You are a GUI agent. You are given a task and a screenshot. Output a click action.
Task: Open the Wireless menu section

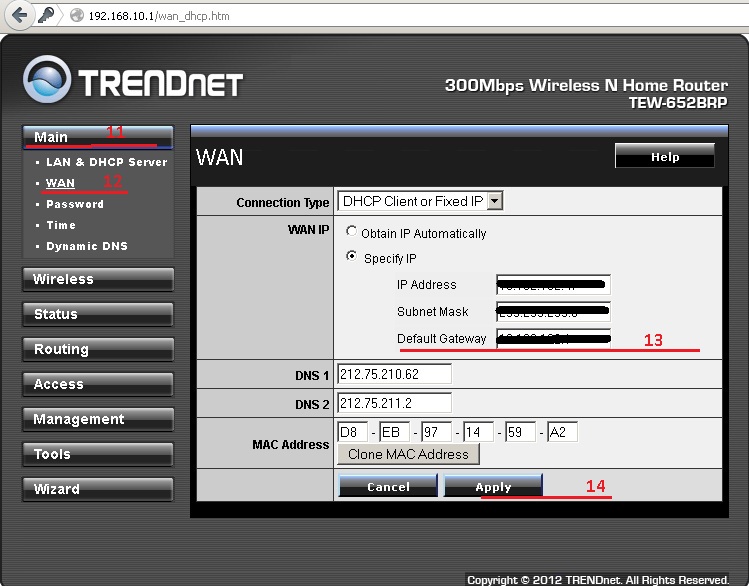(x=97, y=280)
